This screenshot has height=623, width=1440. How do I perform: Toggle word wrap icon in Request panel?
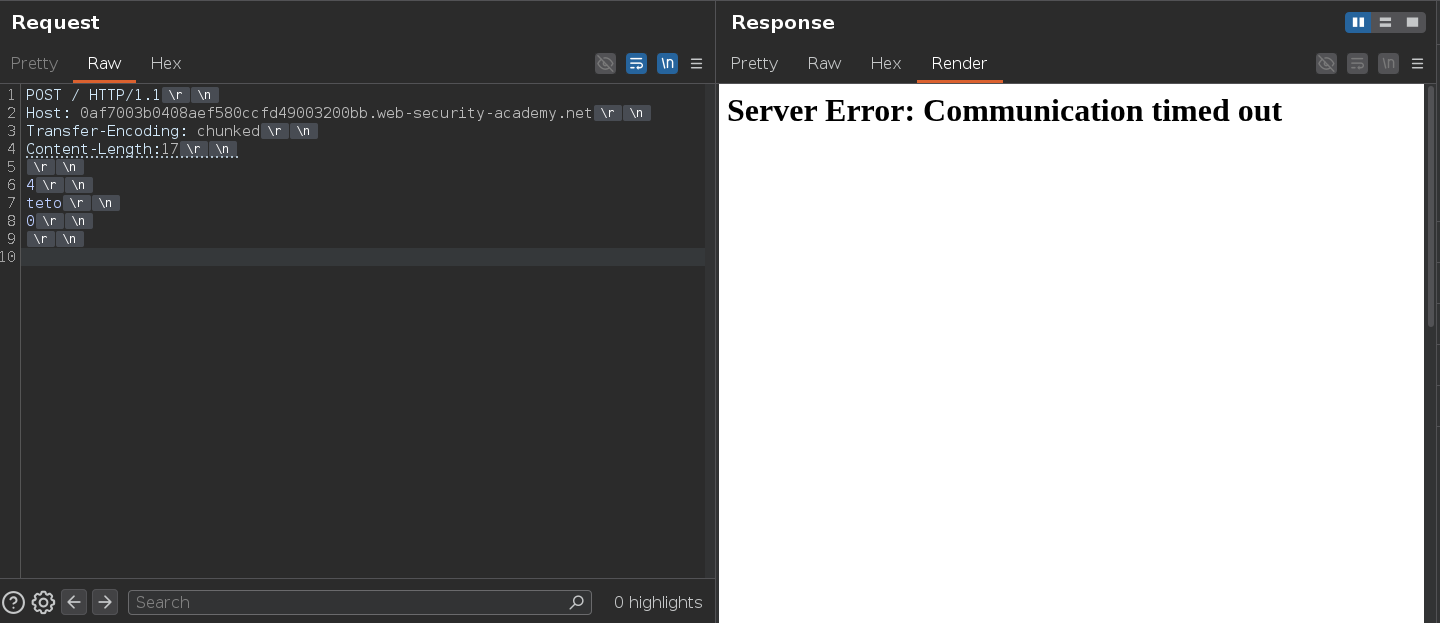(x=636, y=63)
